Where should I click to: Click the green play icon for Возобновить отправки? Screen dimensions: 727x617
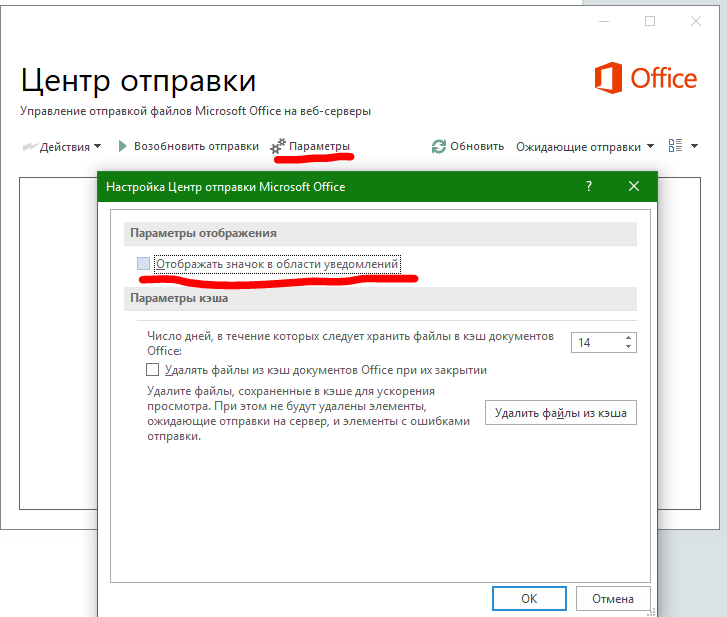pos(122,146)
